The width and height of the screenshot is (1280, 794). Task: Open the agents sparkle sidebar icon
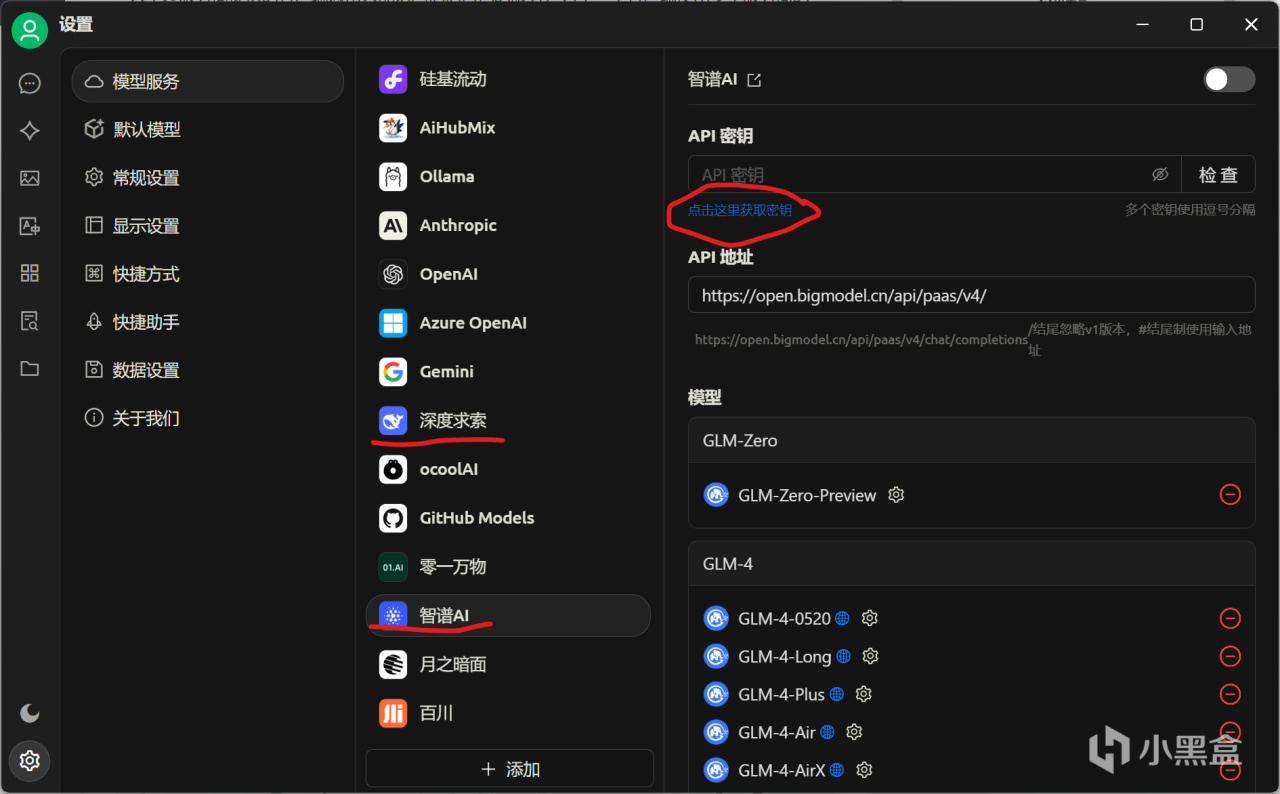30,131
